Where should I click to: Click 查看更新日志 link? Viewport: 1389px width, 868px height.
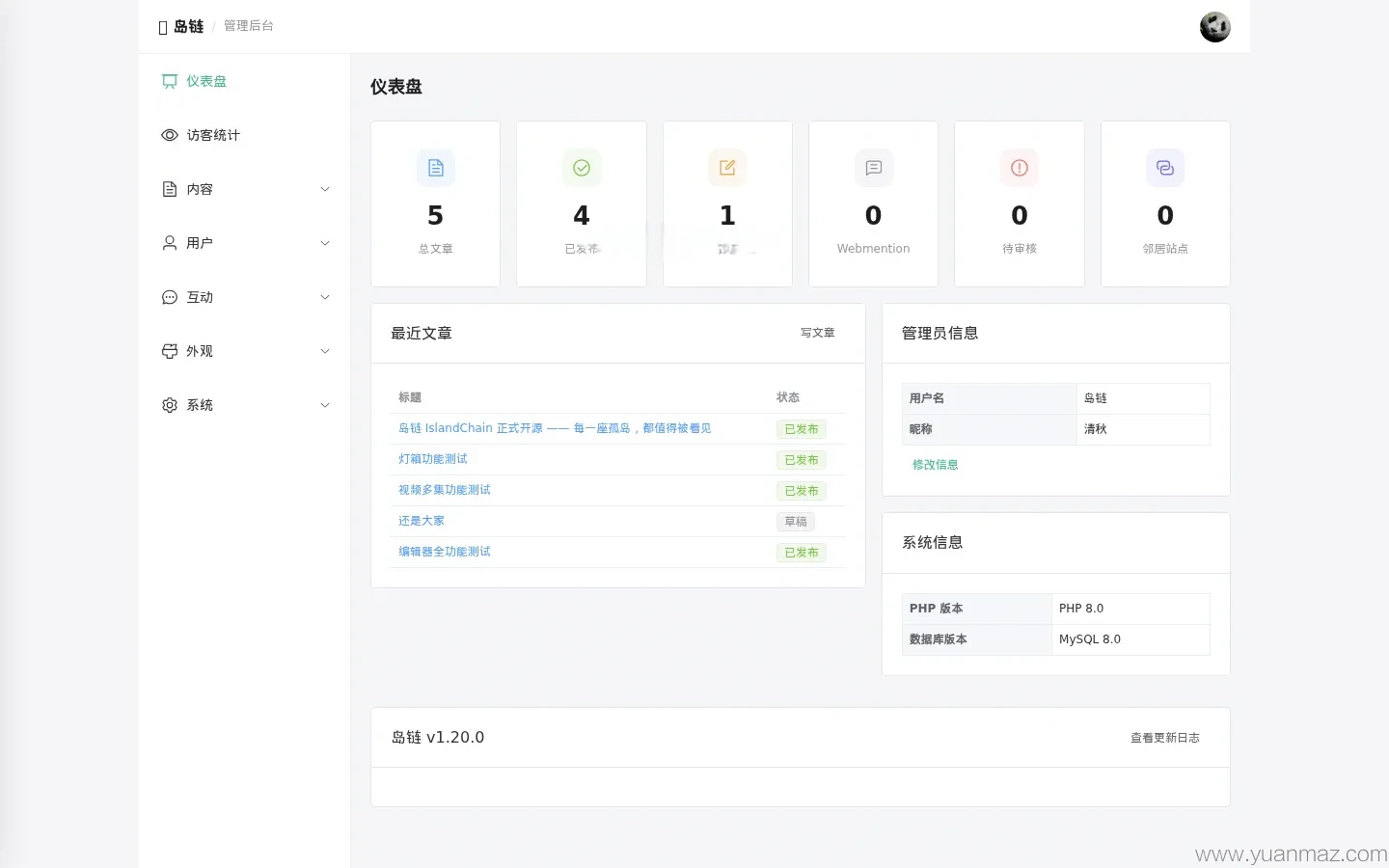click(1165, 738)
